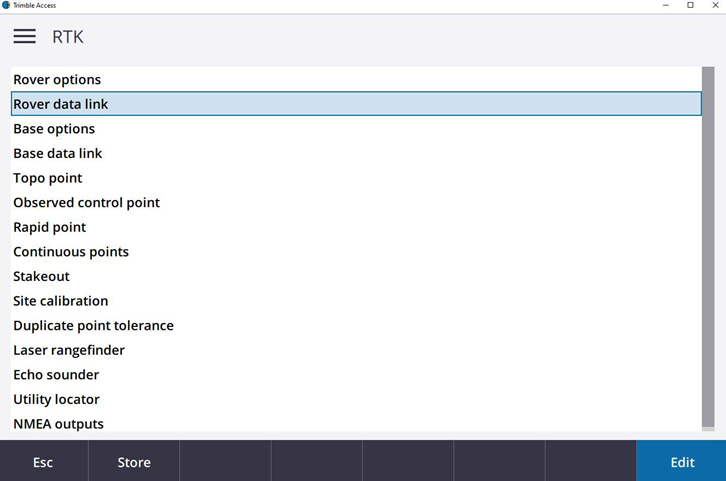Screen dimensions: 726x481
Task: Click the Trimble Access app icon
Action: tap(6, 5)
